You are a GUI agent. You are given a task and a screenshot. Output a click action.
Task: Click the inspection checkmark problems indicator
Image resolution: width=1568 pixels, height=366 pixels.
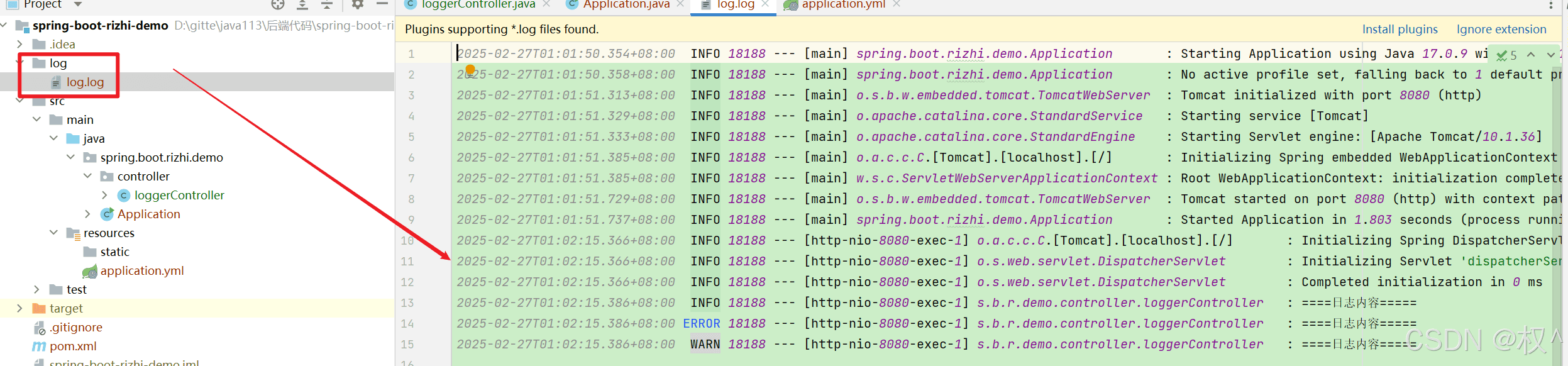point(1506,55)
